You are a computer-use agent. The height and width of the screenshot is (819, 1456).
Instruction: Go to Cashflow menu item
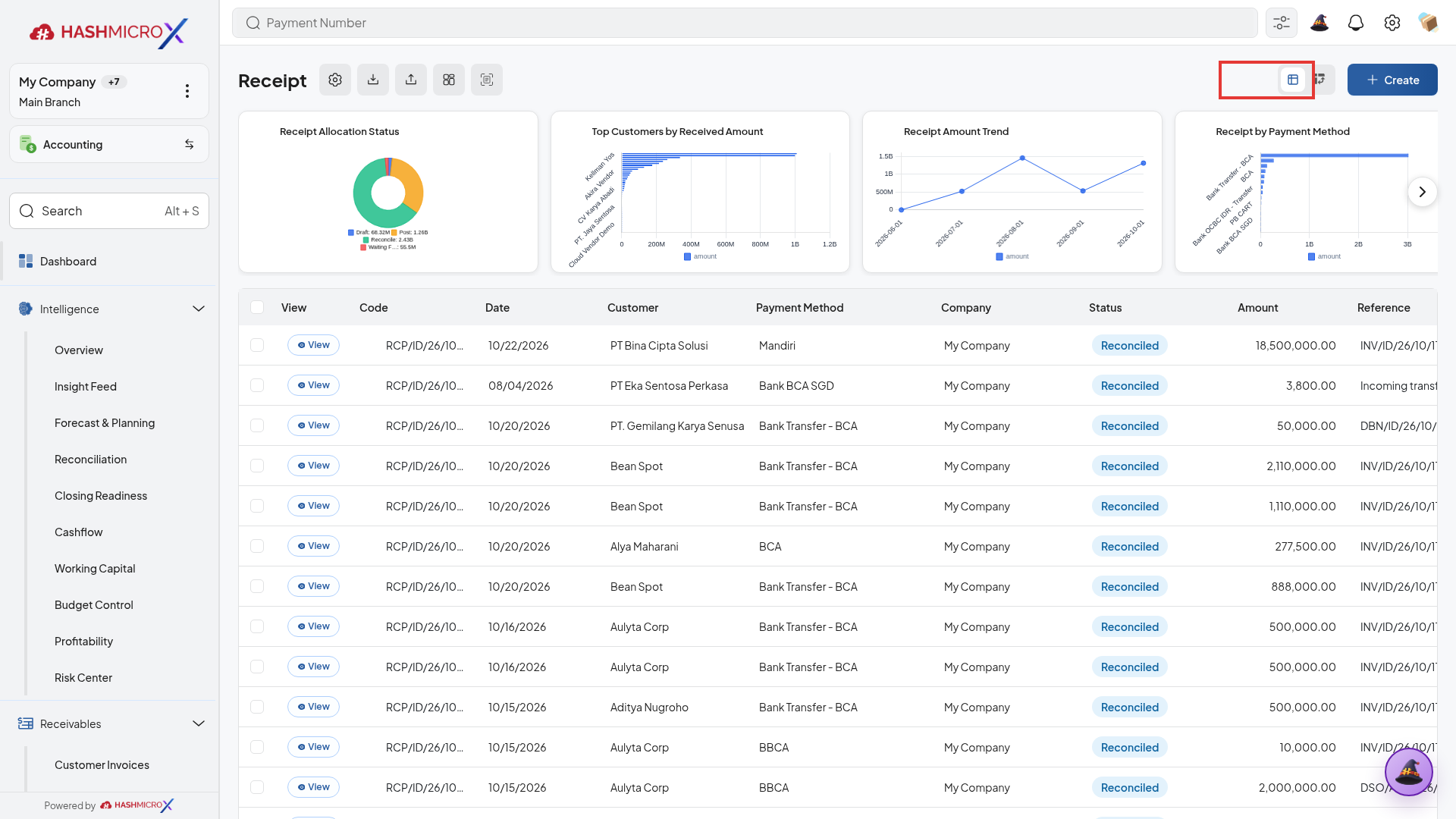point(79,532)
